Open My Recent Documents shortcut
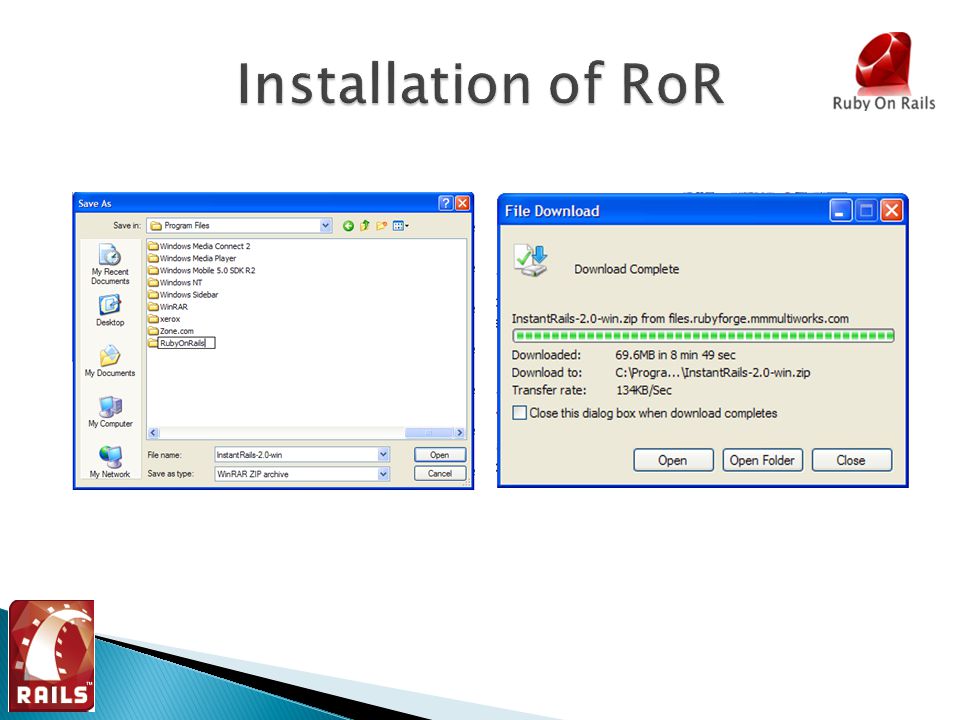Viewport: 960px width, 720px height. [x=110, y=264]
